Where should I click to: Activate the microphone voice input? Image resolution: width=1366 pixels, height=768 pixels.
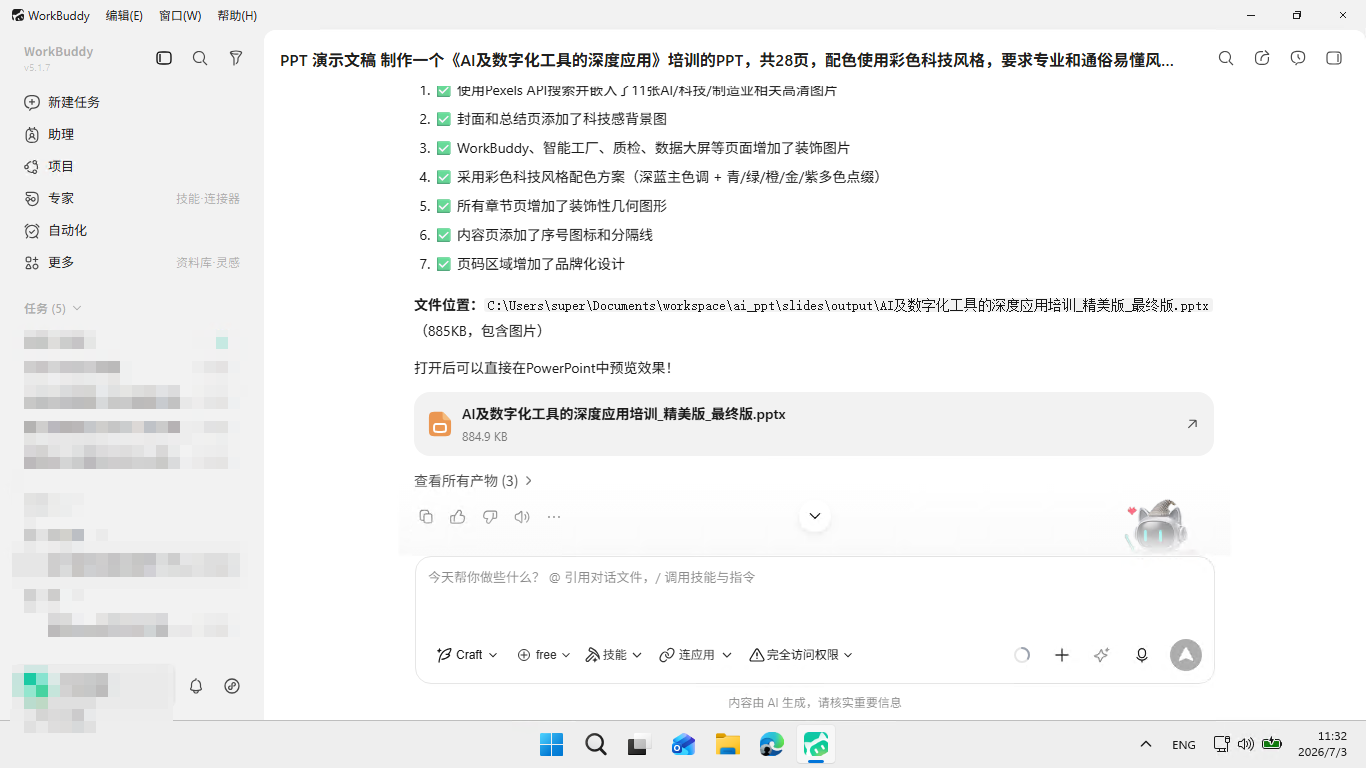pyautogui.click(x=1142, y=655)
